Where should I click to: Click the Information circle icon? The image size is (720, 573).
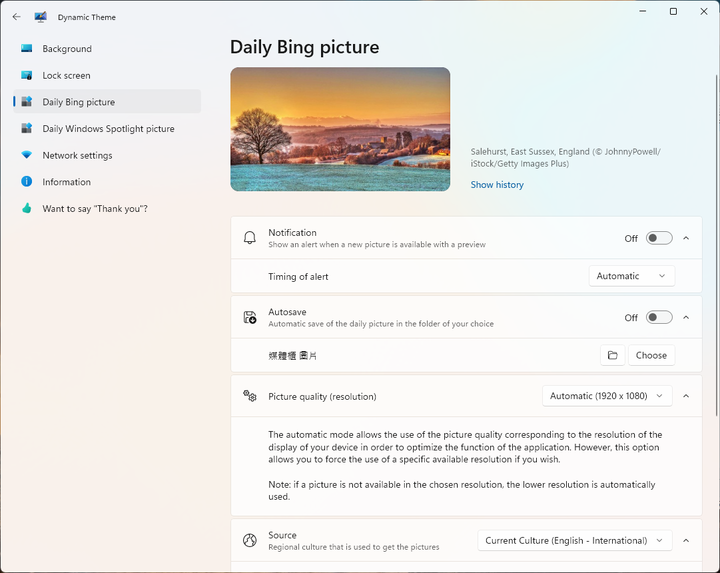coord(27,181)
